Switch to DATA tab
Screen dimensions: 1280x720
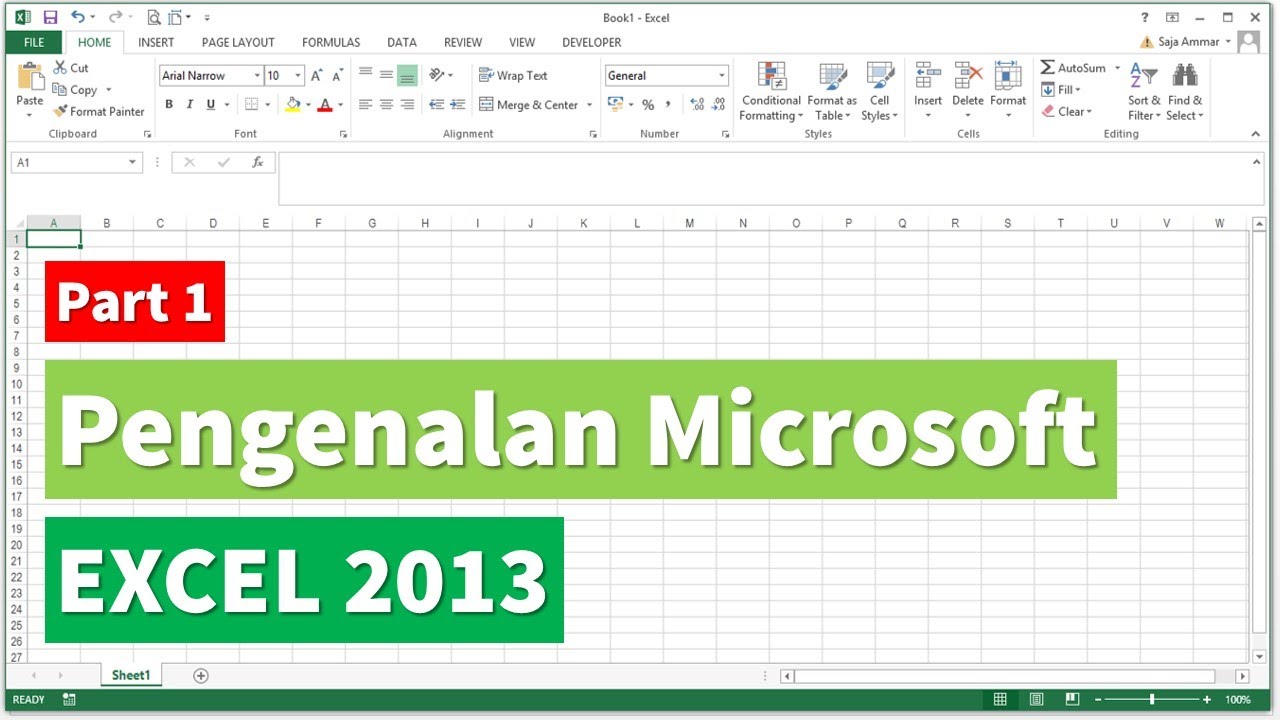tap(402, 42)
